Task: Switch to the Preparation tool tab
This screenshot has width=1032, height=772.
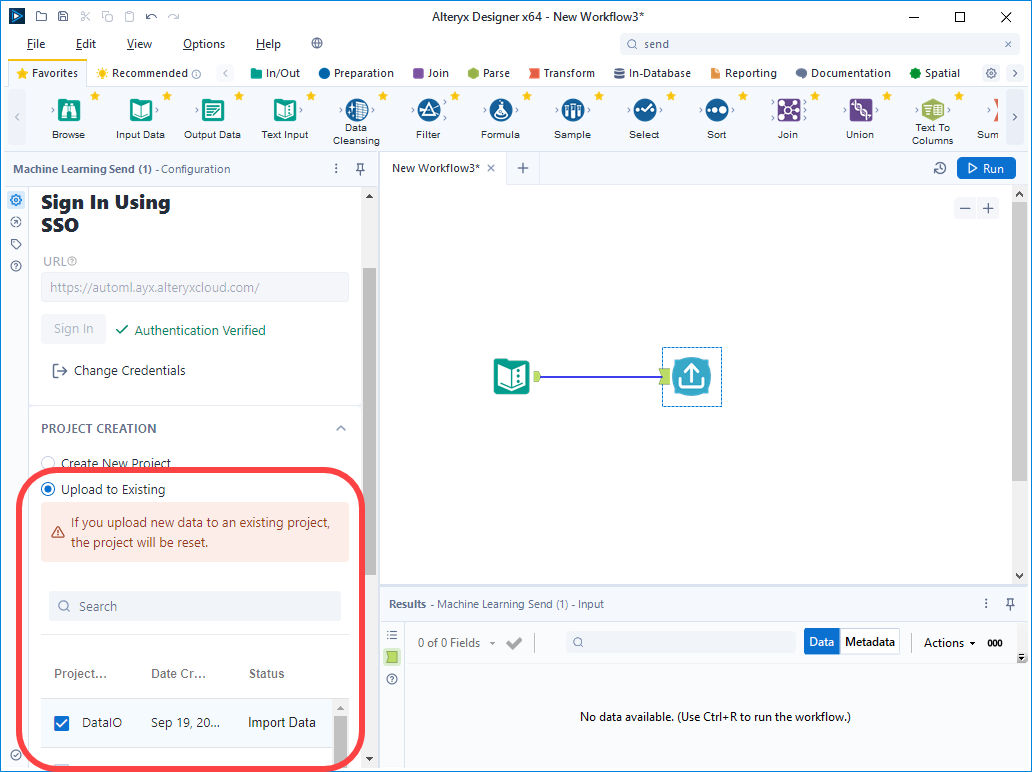Action: pos(356,73)
